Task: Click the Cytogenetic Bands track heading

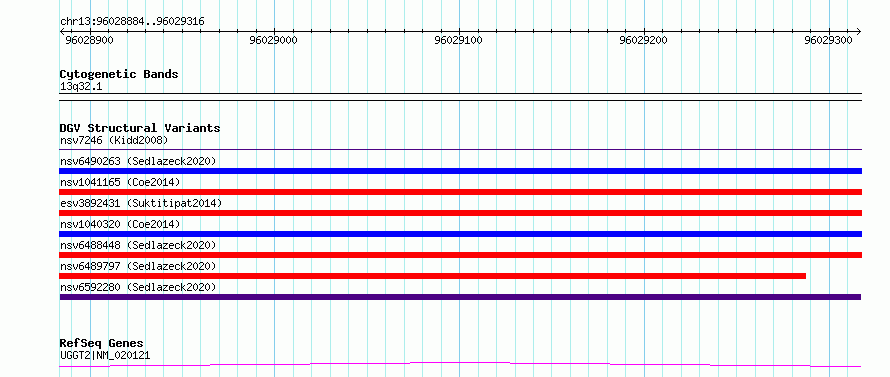Action: click(119, 74)
